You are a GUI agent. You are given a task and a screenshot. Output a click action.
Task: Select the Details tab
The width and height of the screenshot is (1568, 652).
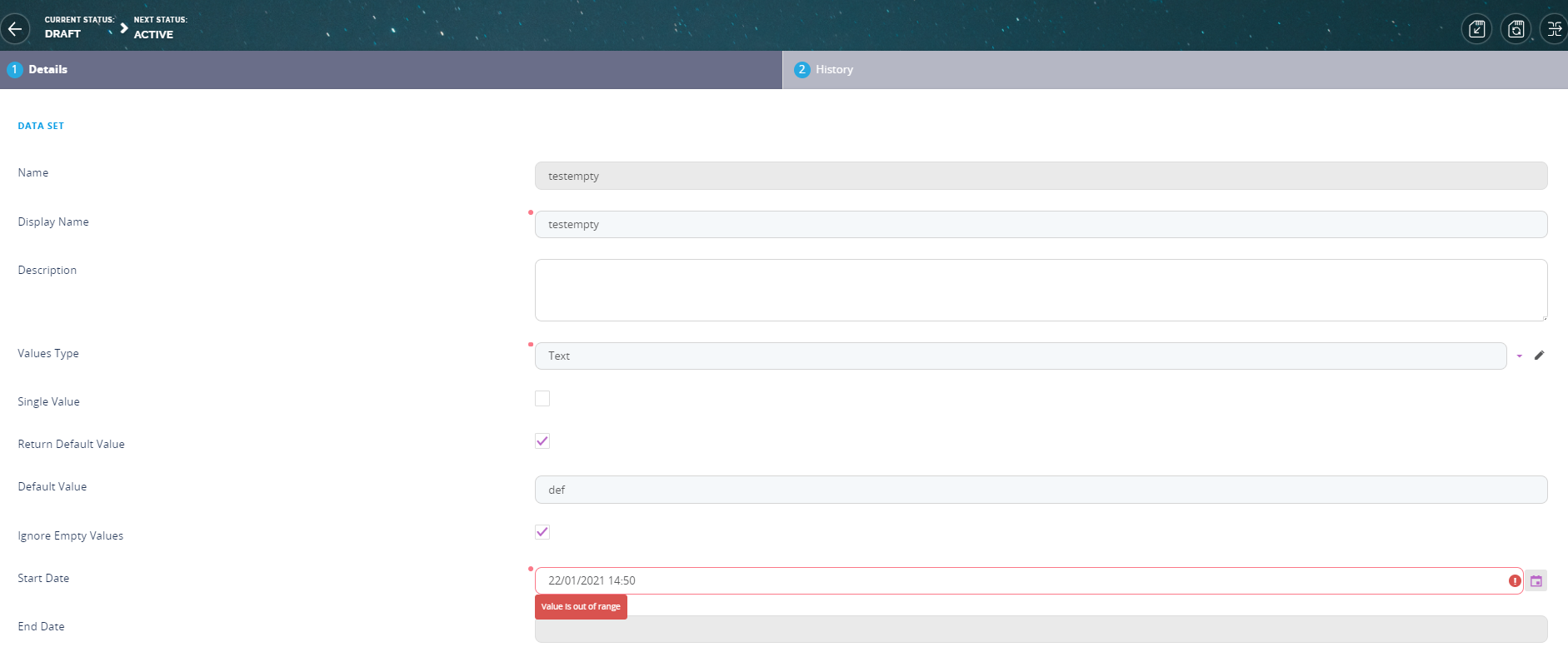(x=47, y=70)
